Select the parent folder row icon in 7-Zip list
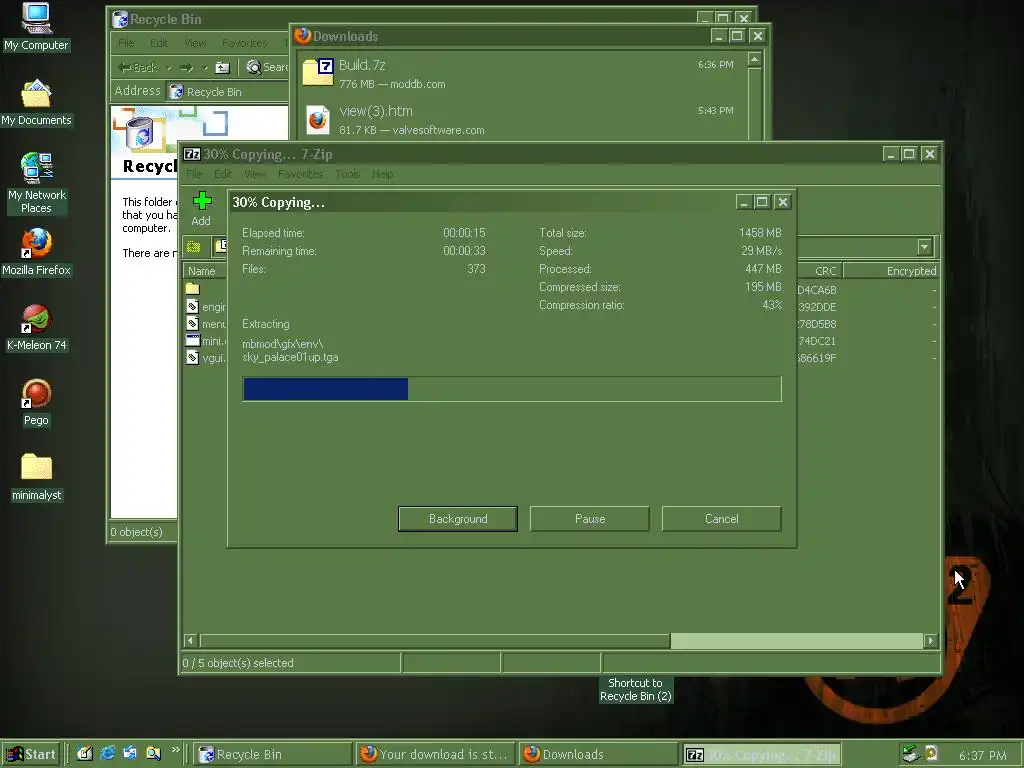This screenshot has width=1024, height=768. coord(192,289)
